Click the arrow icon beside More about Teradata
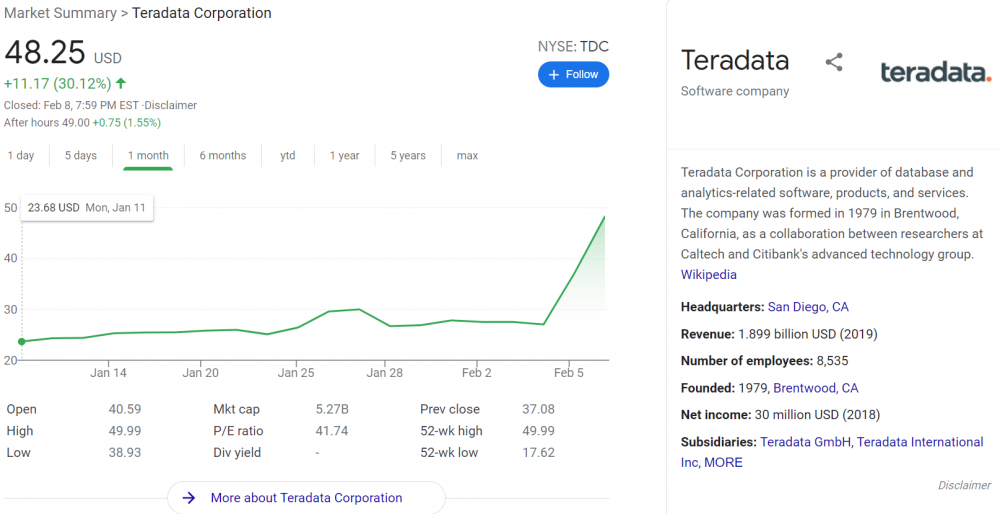 [x=188, y=497]
